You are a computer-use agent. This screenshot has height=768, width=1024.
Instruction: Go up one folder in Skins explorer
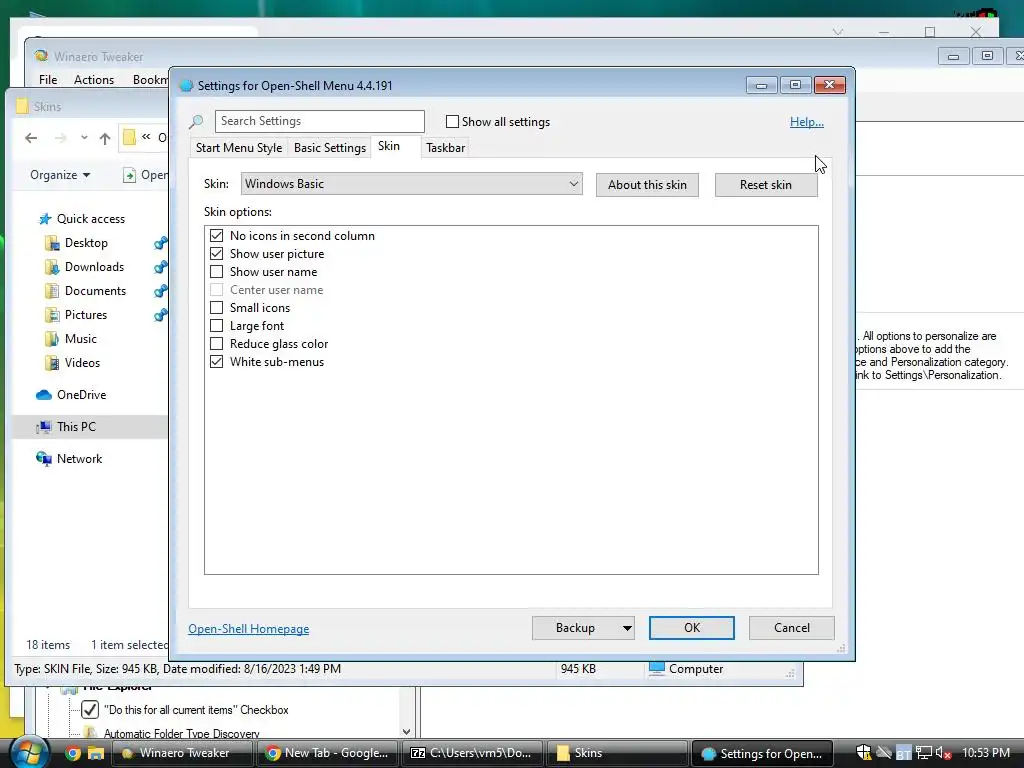[x=104, y=138]
